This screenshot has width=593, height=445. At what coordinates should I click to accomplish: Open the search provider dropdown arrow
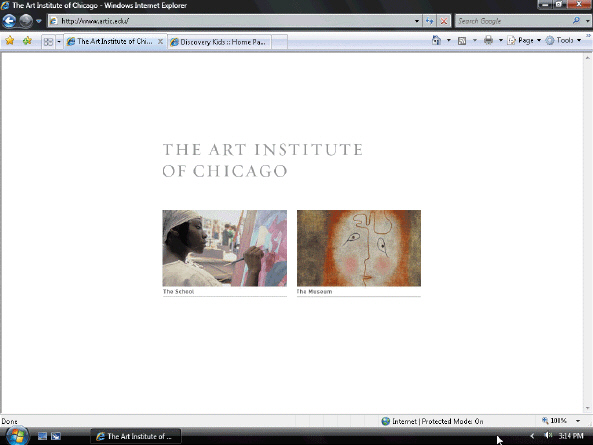coord(587,21)
